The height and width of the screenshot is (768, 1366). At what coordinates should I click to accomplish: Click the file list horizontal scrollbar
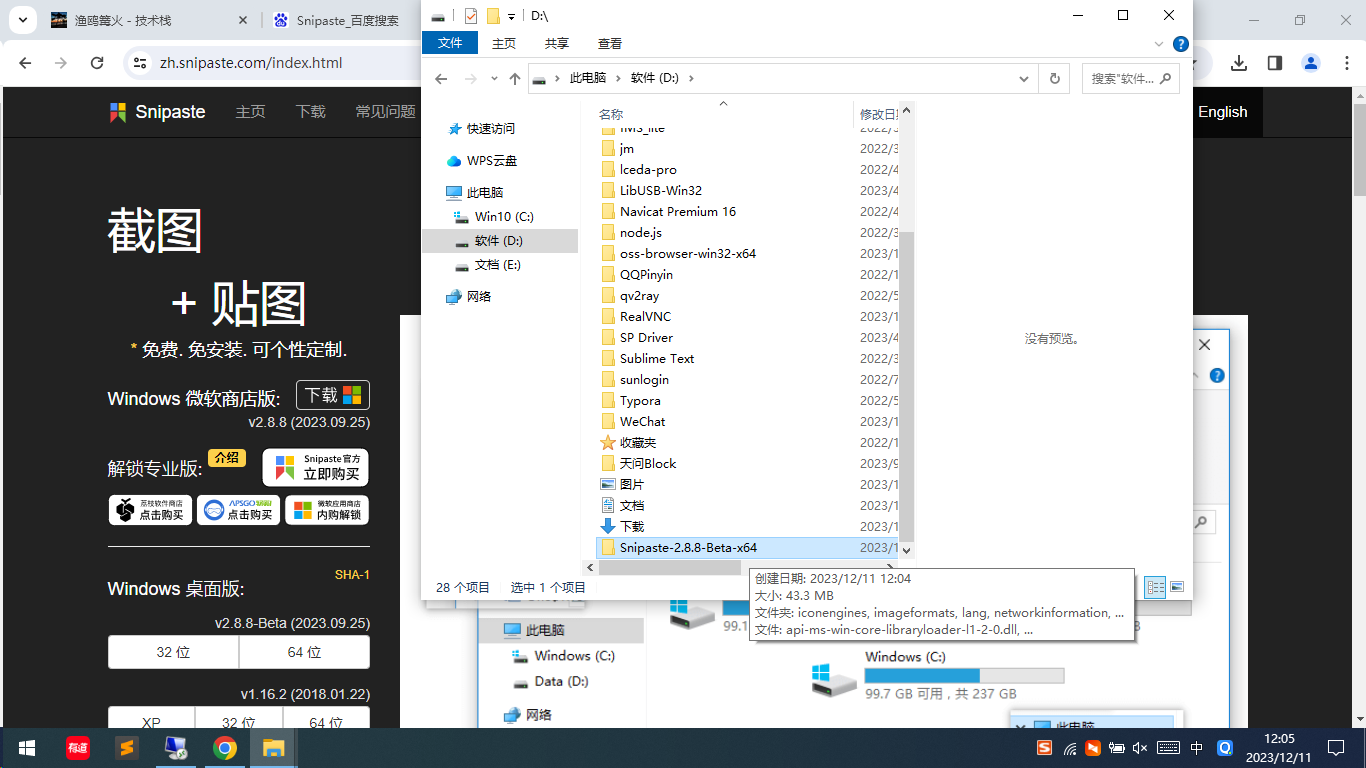(x=671, y=567)
